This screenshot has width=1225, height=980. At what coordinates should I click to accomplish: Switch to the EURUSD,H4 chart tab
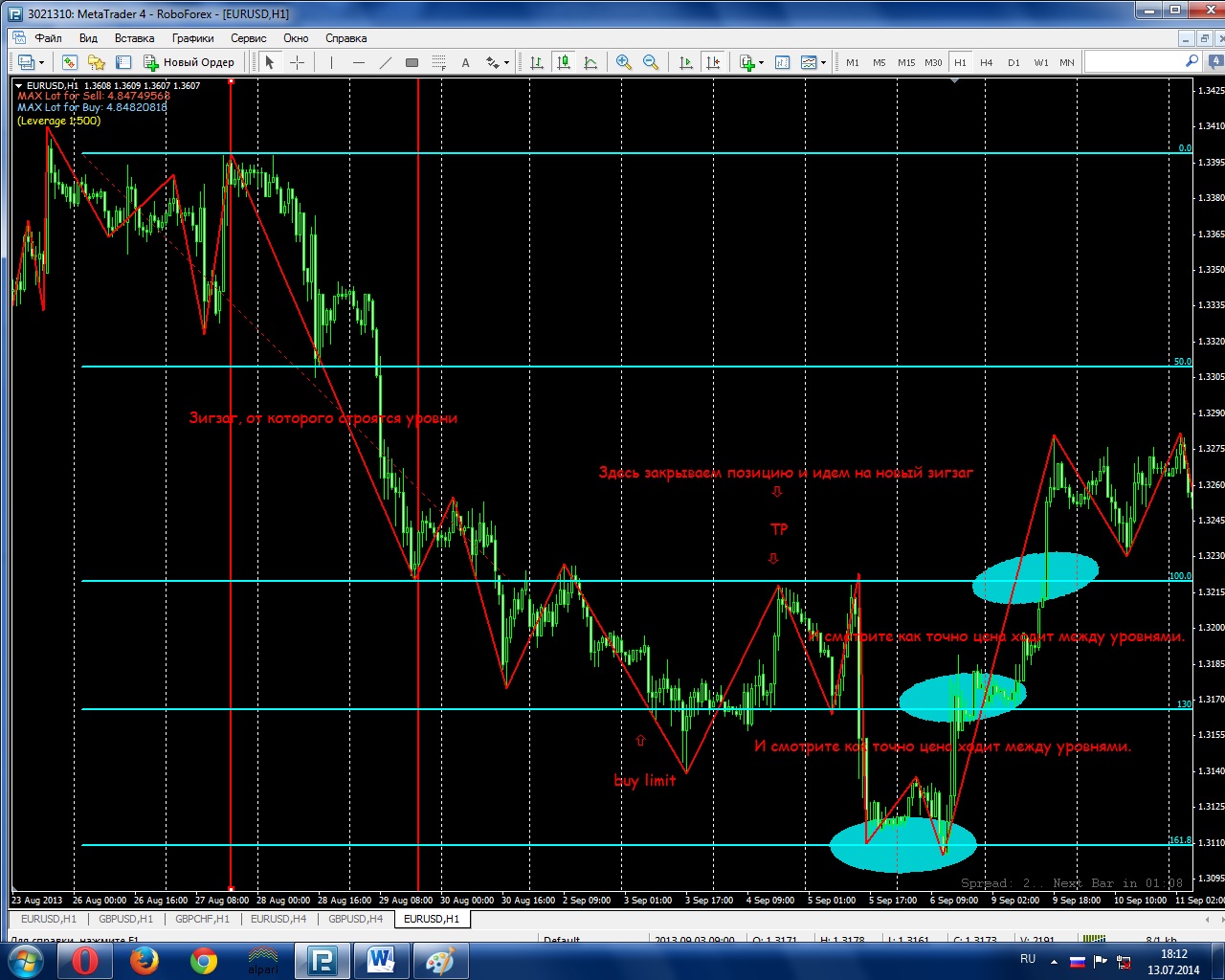(278, 919)
